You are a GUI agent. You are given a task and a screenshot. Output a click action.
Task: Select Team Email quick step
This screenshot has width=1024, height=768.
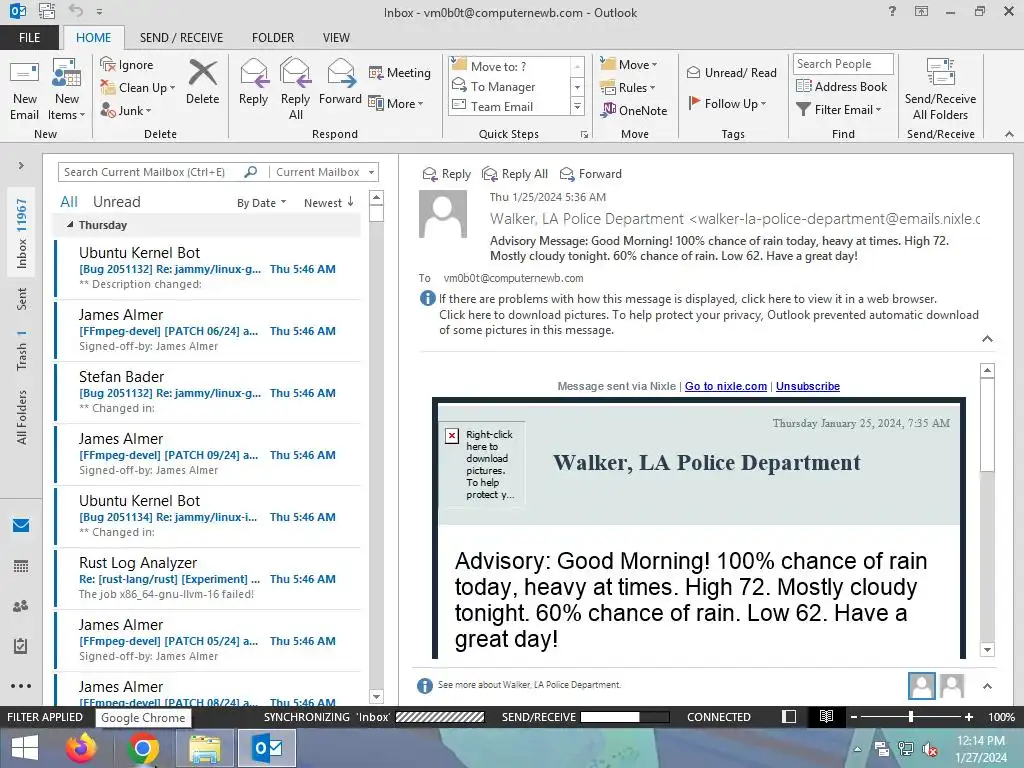[x=509, y=106]
